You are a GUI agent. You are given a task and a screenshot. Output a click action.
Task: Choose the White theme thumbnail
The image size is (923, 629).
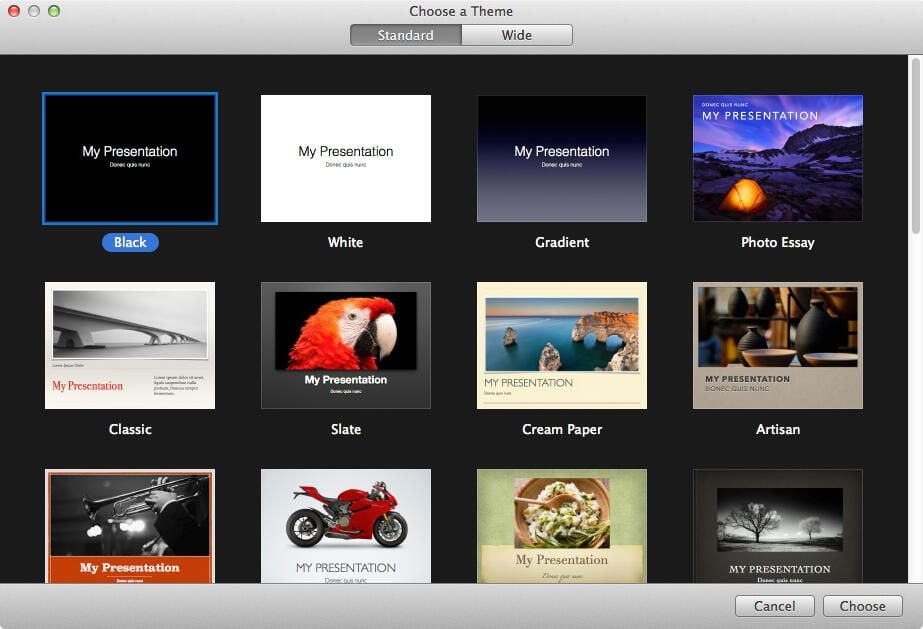click(x=346, y=158)
